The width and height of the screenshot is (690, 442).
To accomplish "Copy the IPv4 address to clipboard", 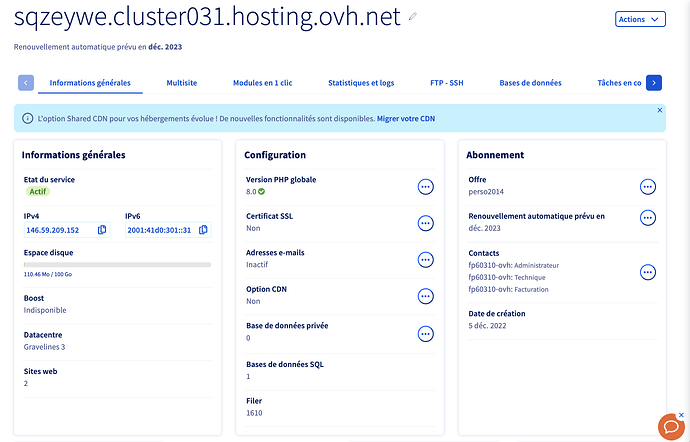I will (102, 230).
